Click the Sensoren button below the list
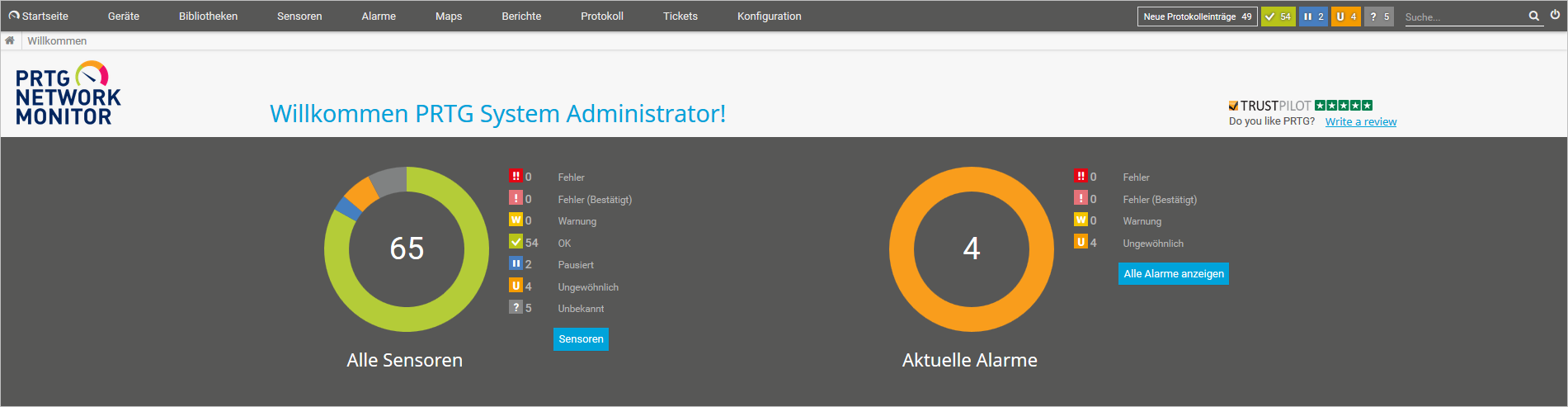1568x407 pixels. tap(581, 339)
